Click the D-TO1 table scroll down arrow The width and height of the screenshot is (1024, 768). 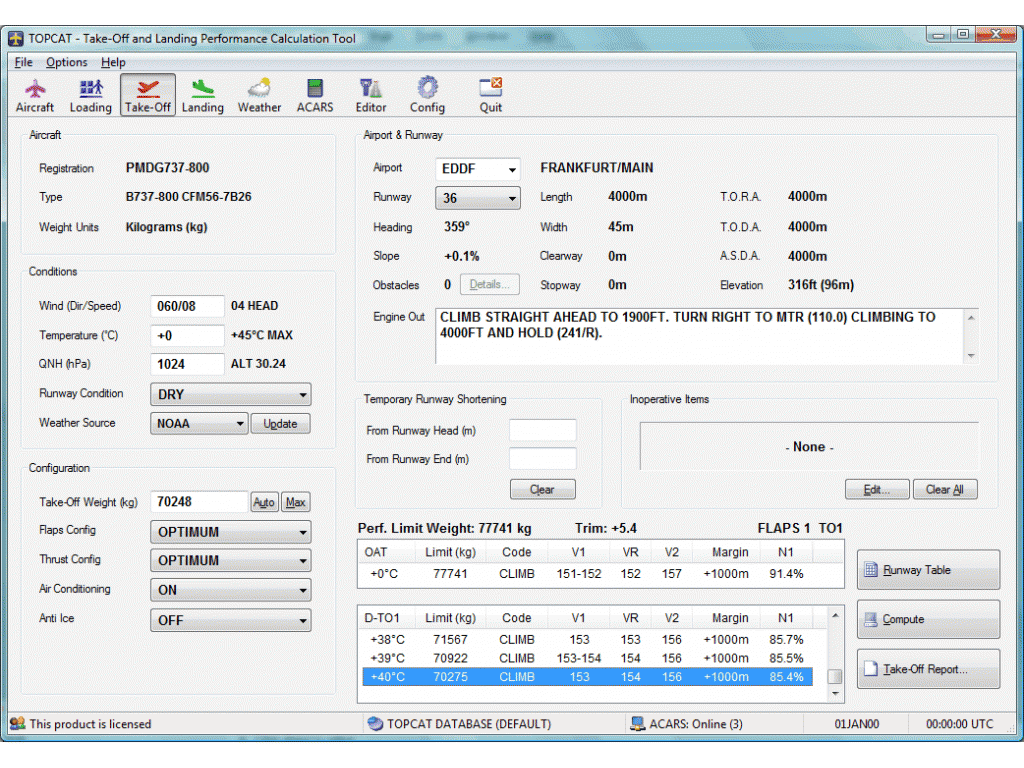(835, 694)
